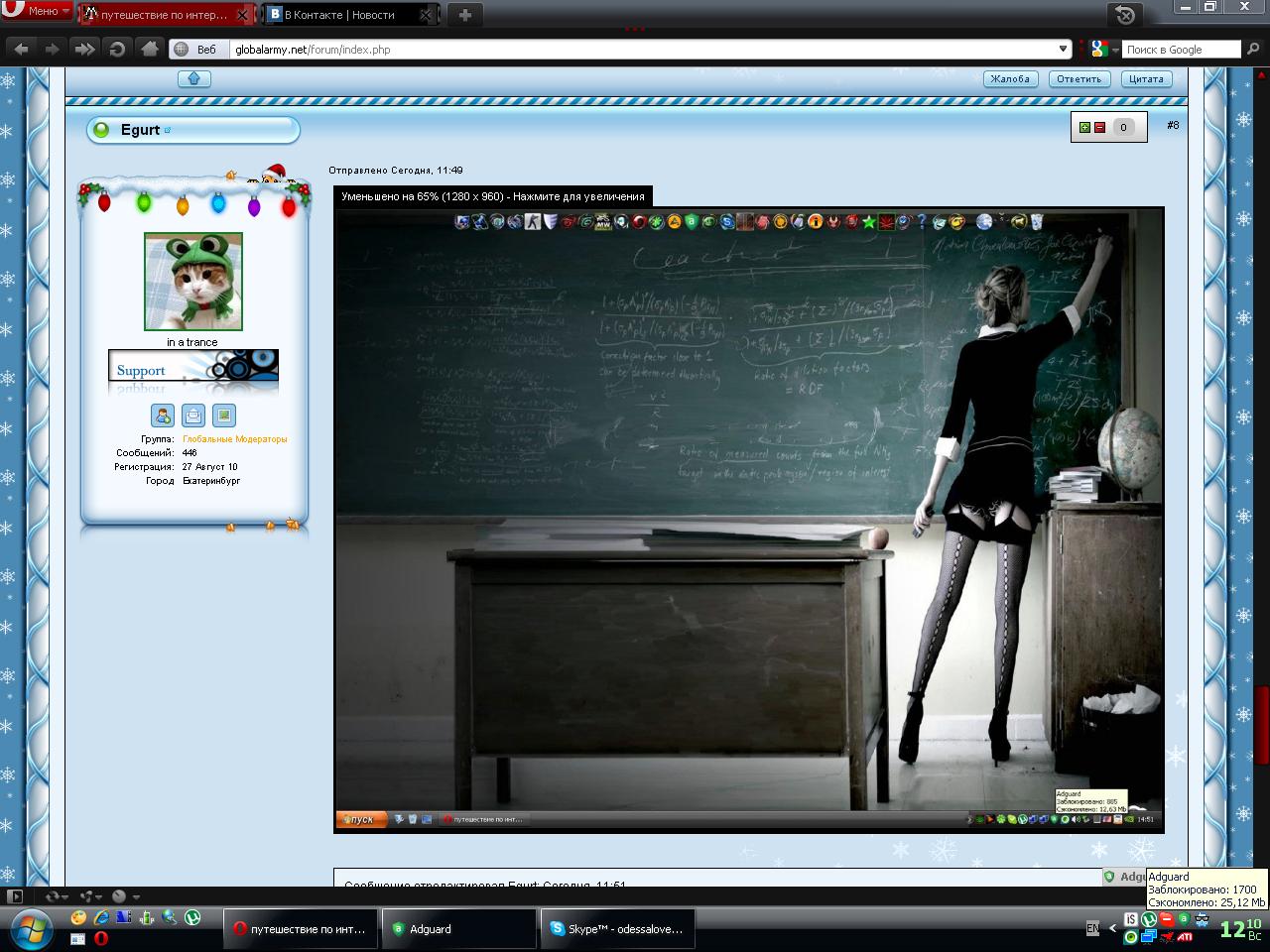Click the 'Нажмите для увеличения' image bar
Screen dimensions: 1270x952
[493, 196]
